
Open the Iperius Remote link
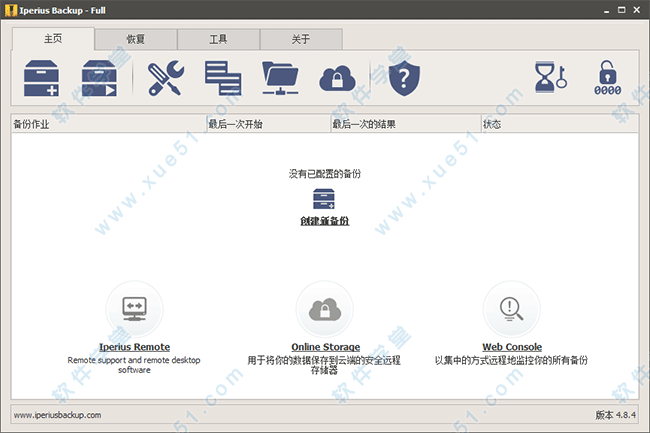click(x=134, y=347)
